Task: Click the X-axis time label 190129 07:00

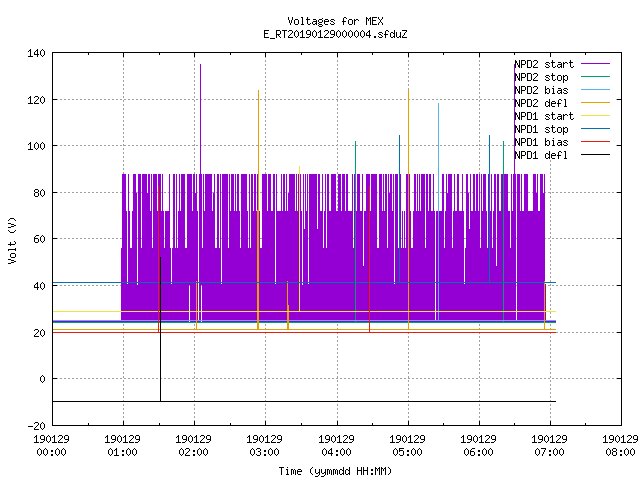Action: (549, 446)
